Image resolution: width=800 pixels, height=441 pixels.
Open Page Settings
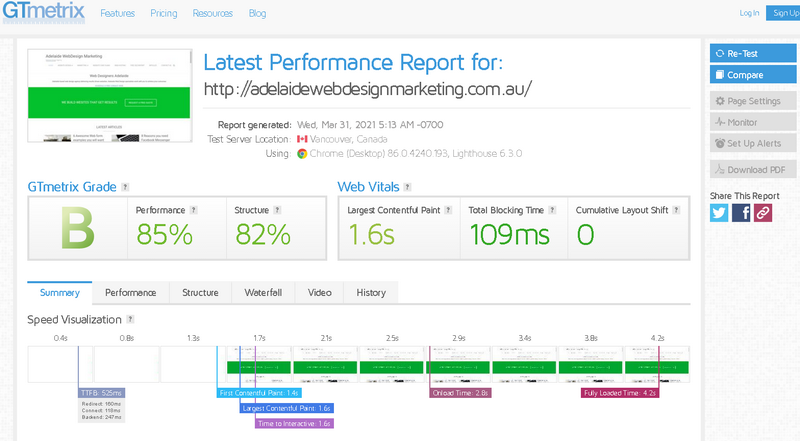click(753, 101)
